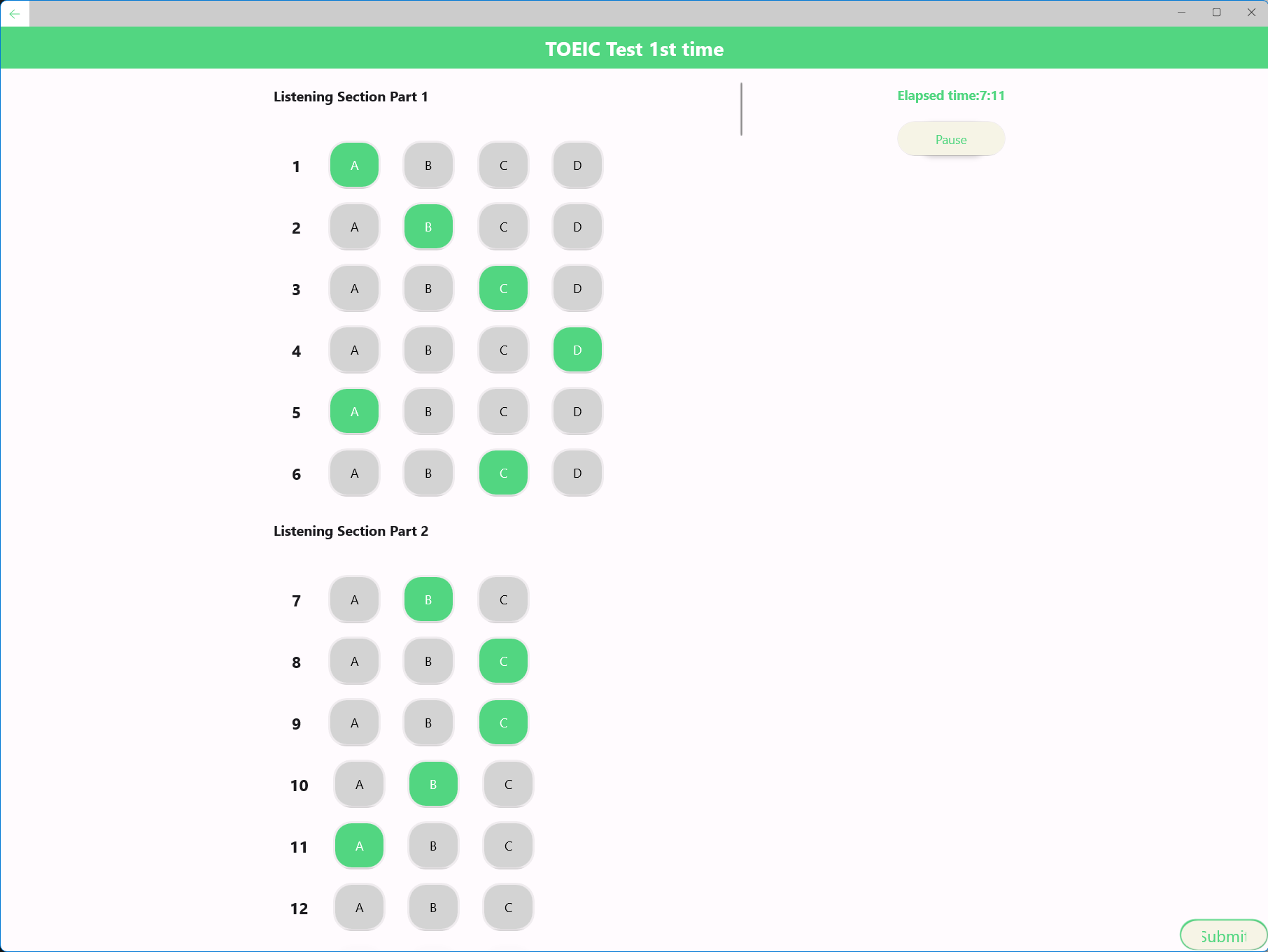This screenshot has height=952, width=1268.
Task: Mark C for question 5
Action: [x=503, y=412]
